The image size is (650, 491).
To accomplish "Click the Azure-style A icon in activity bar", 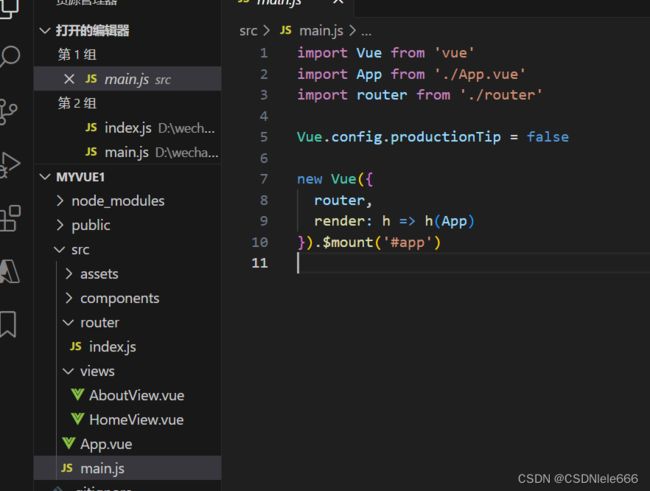I will click(x=9, y=271).
